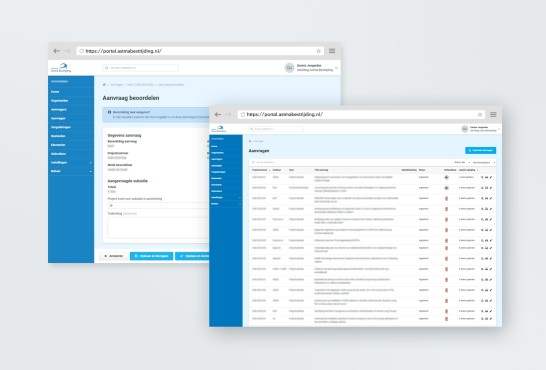Click the user avatar in the front window's header
Image resolution: width=546 pixels, height=370 pixels.
click(x=465, y=129)
